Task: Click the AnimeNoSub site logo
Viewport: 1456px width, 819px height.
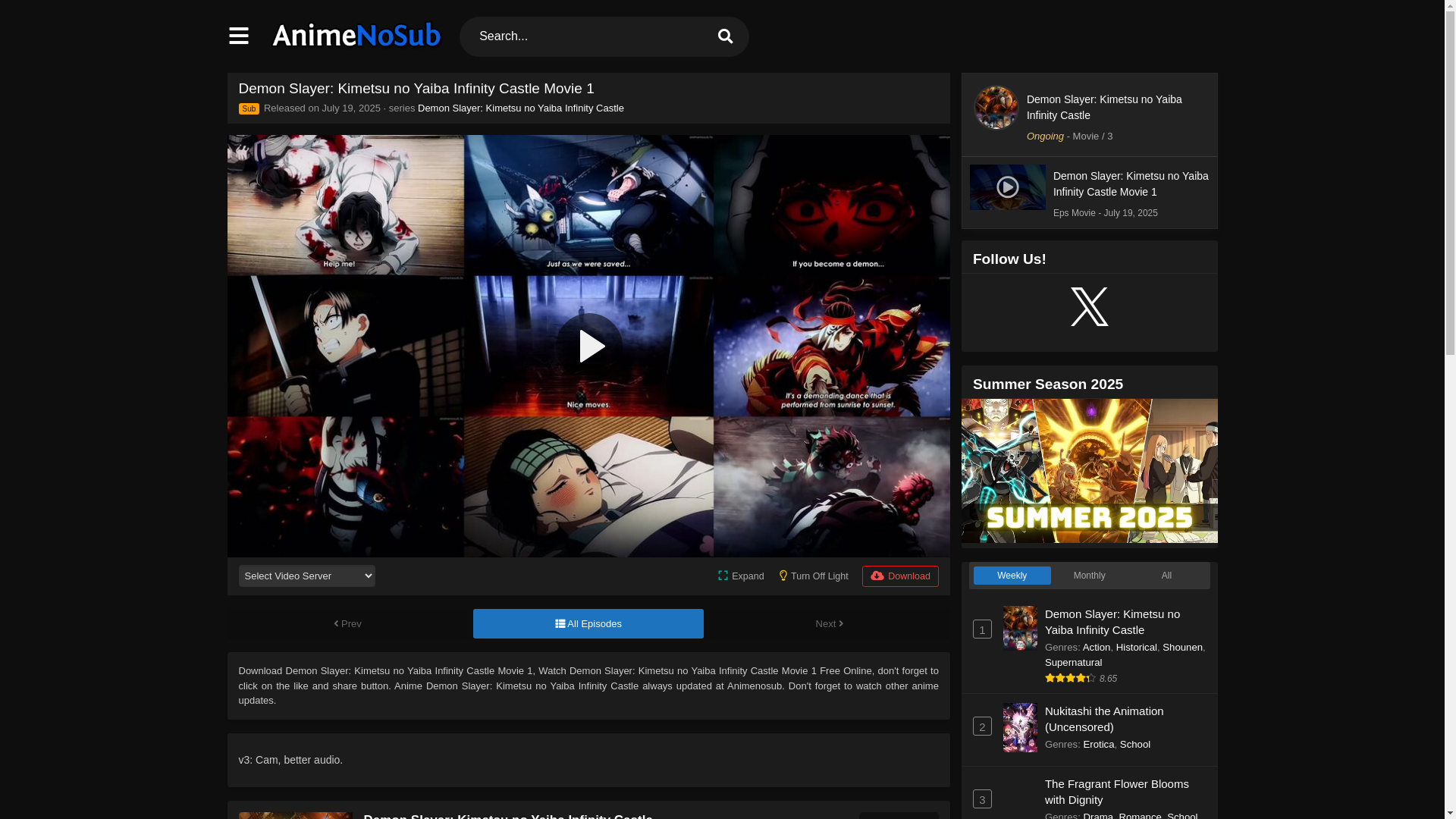Action: (x=356, y=36)
